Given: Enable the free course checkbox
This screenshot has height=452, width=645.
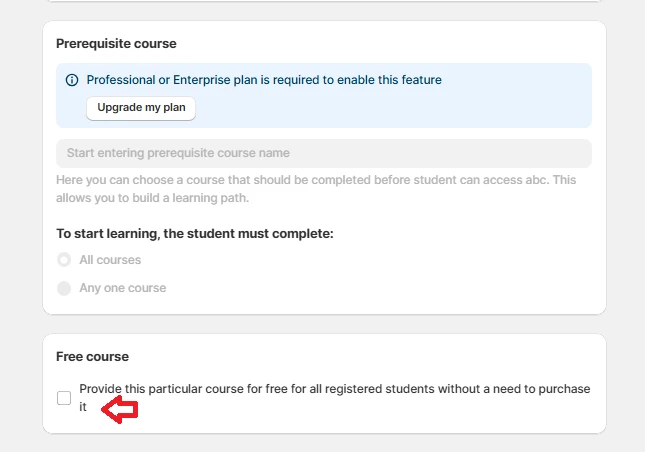Looking at the screenshot, I should (x=64, y=398).
